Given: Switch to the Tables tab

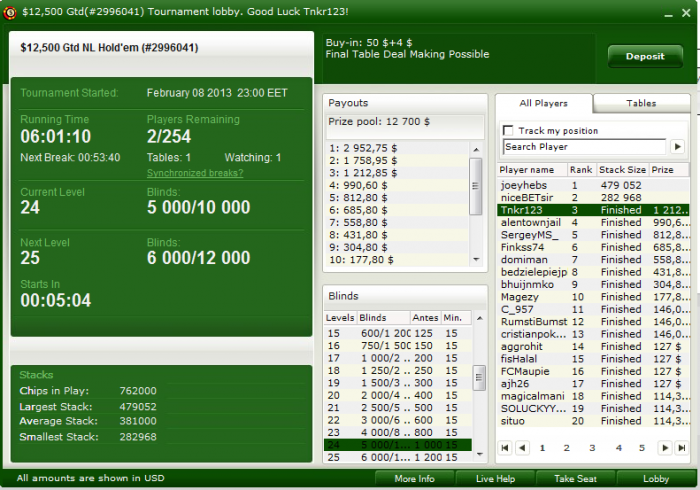Looking at the screenshot, I should [x=641, y=103].
